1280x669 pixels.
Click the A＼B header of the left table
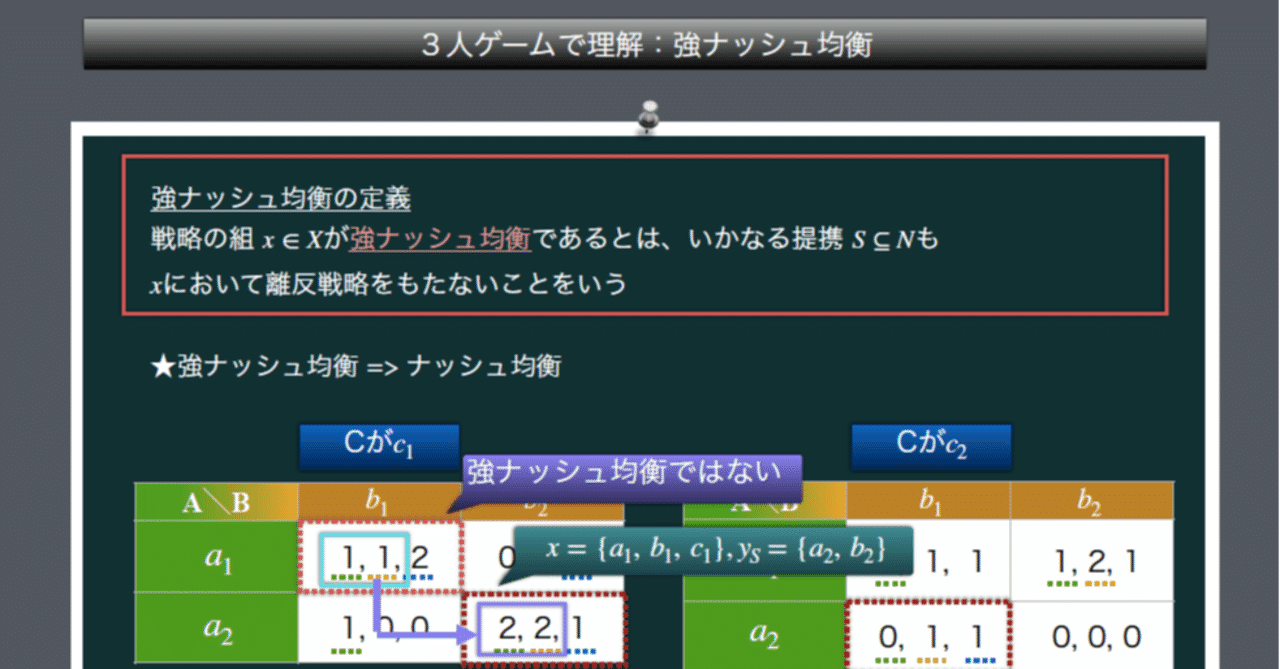coord(217,501)
